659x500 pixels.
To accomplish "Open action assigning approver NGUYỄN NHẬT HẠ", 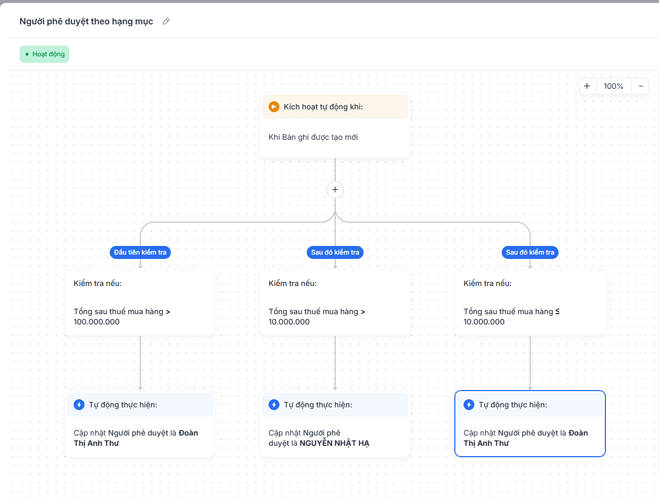I will coord(335,424).
